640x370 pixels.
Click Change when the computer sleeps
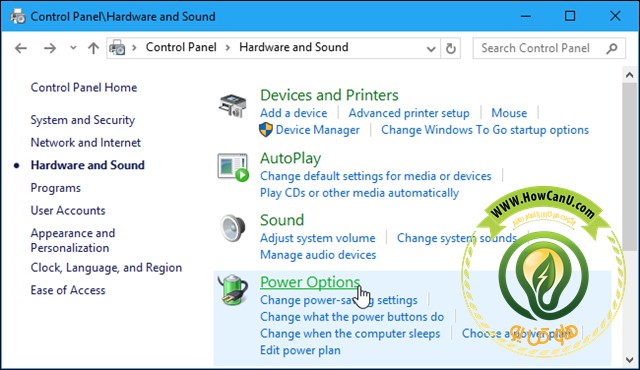350,334
